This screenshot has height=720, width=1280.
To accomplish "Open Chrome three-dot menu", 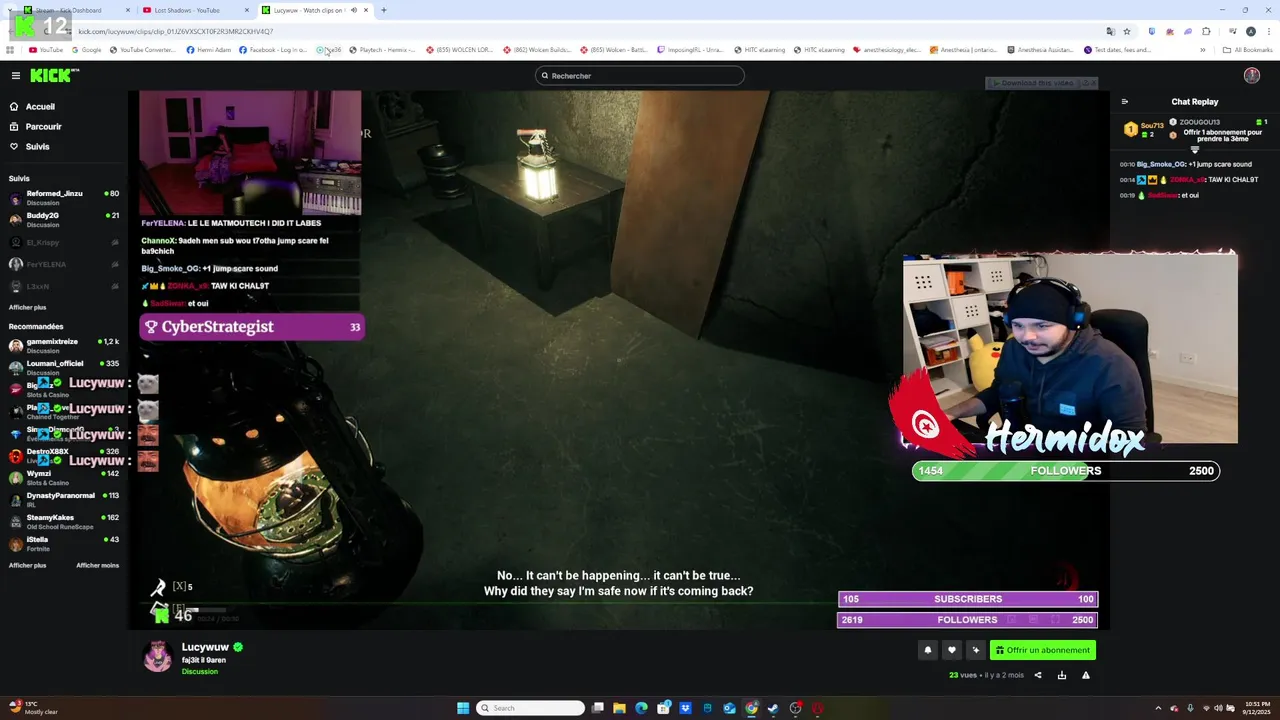I will [x=1267, y=31].
